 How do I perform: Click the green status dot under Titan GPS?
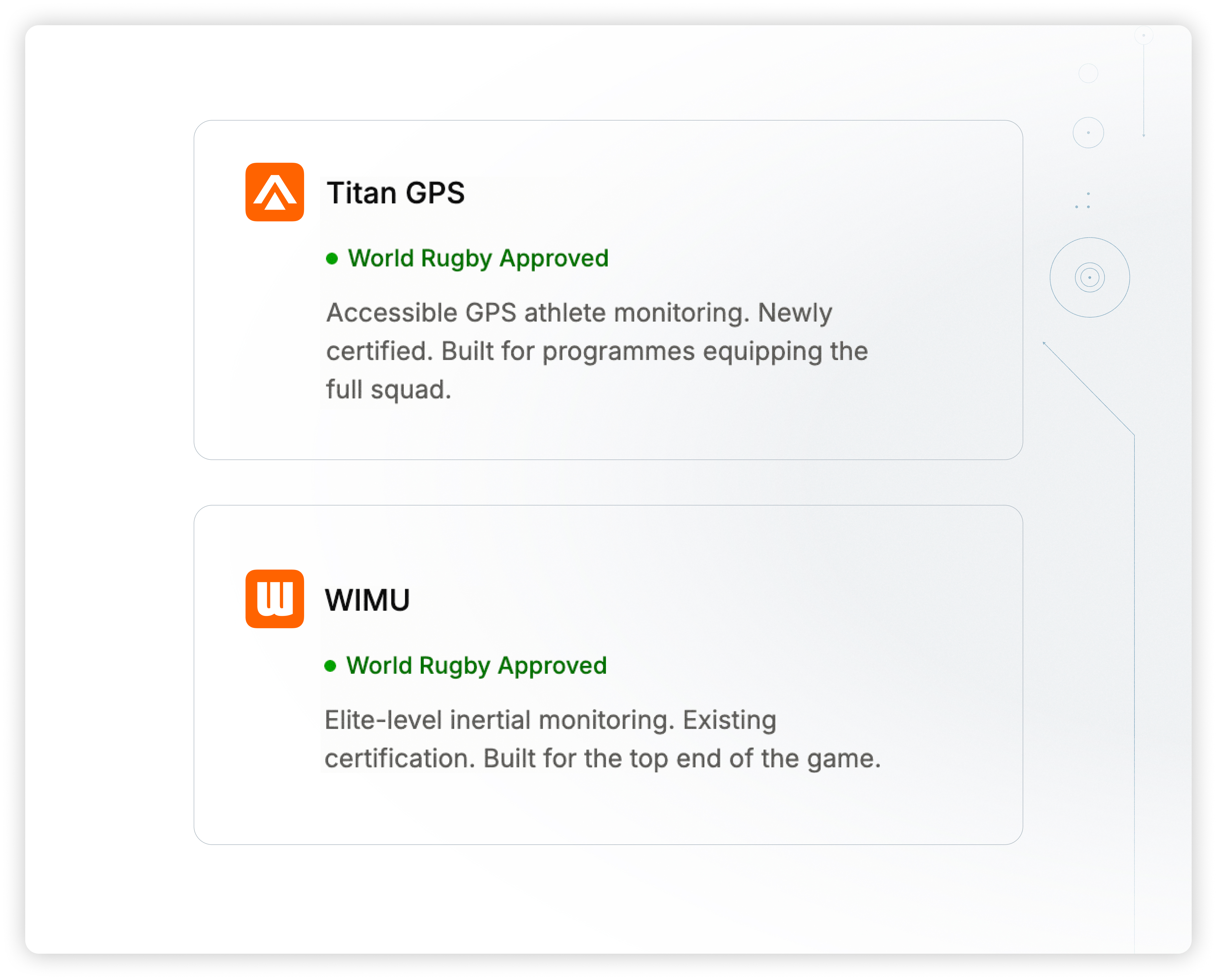pos(332,259)
